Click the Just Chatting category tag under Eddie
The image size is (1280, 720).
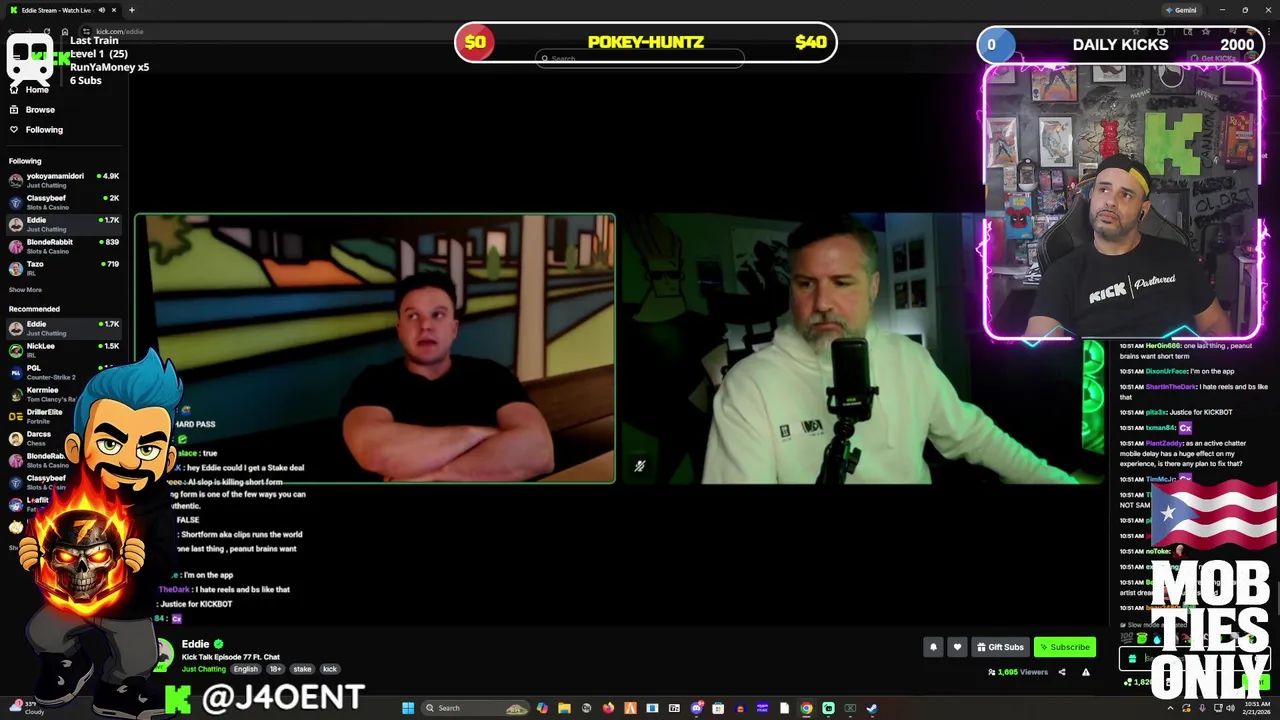204,669
